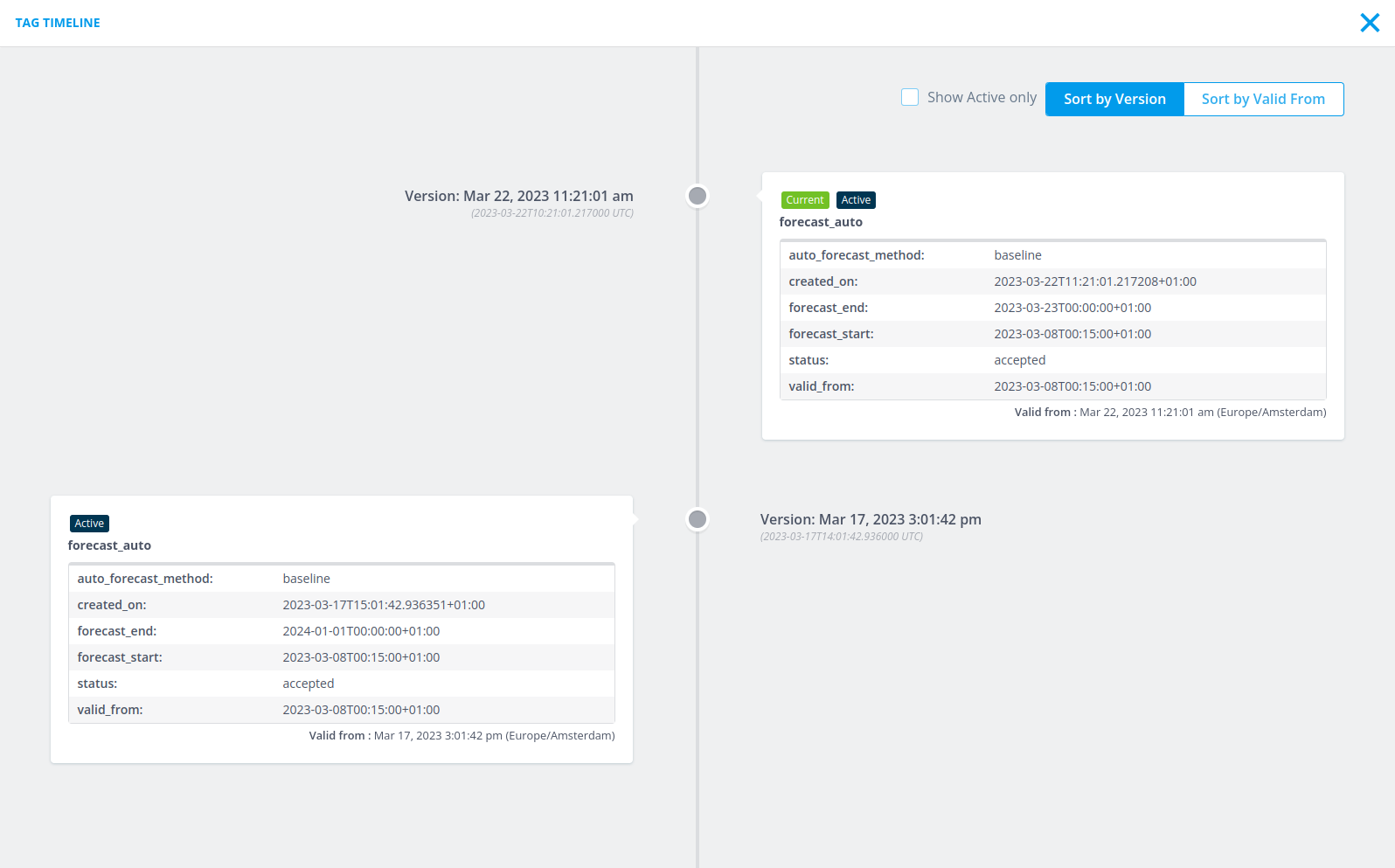Select the Version: Mar 22, 2023 11:21:01 am heading
1395x868 pixels.
pyautogui.click(x=518, y=196)
